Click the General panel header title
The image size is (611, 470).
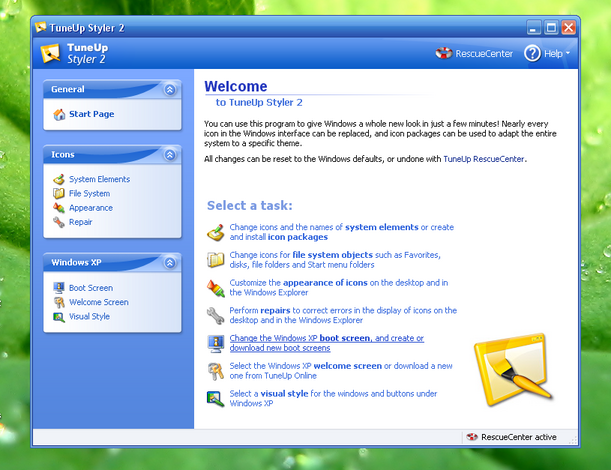click(68, 89)
